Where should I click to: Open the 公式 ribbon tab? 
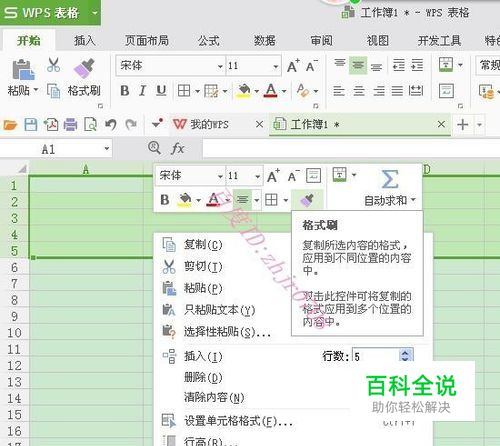coord(208,41)
